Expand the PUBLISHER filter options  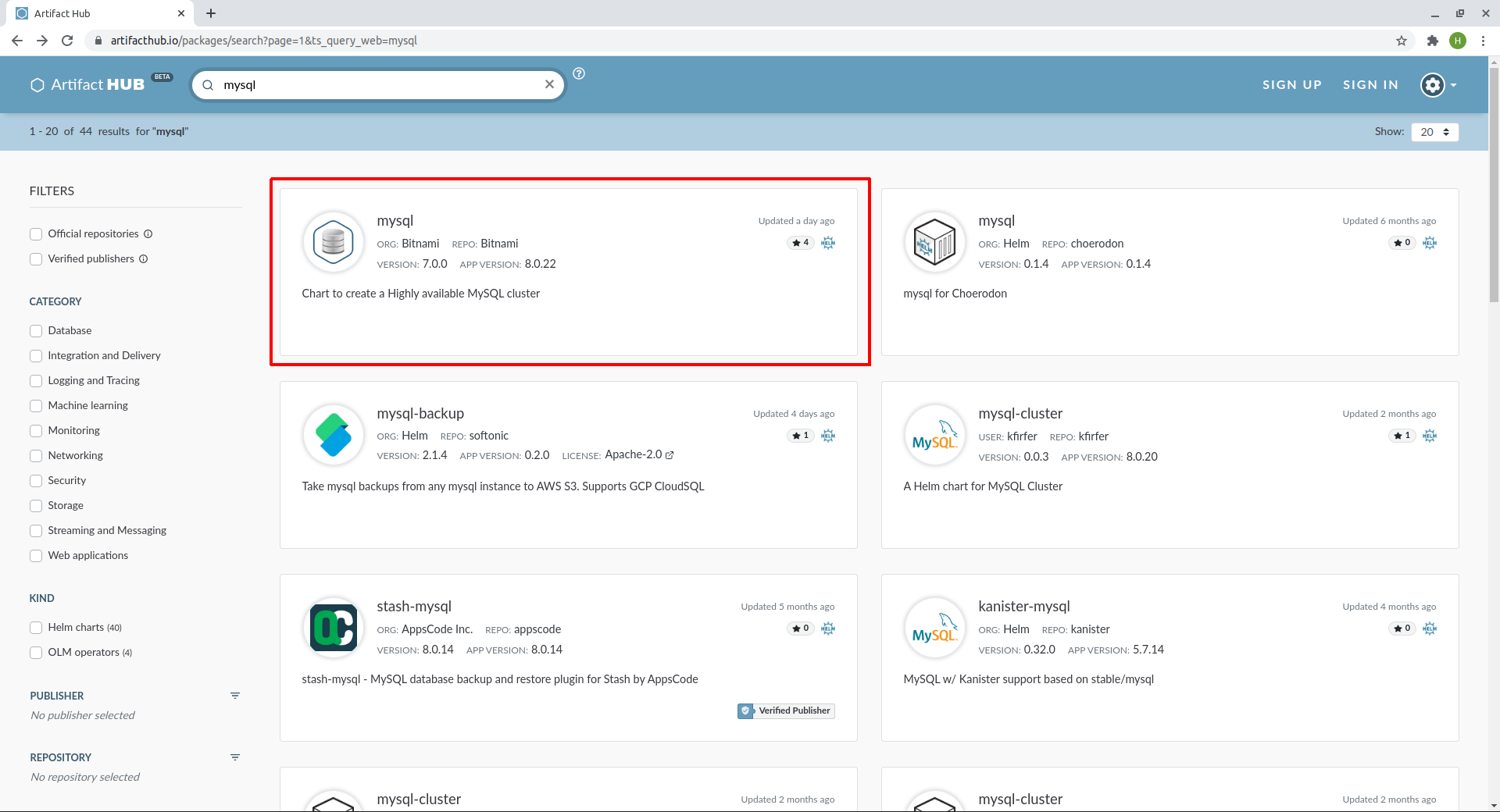235,696
